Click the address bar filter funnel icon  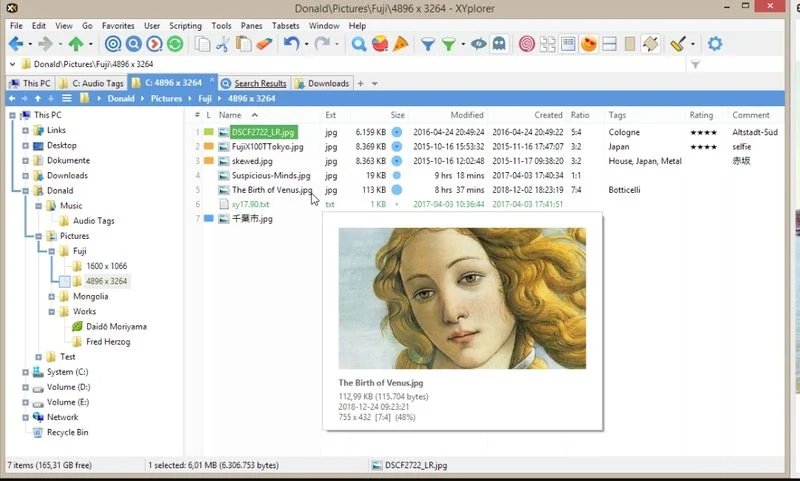pyautogui.click(x=695, y=64)
